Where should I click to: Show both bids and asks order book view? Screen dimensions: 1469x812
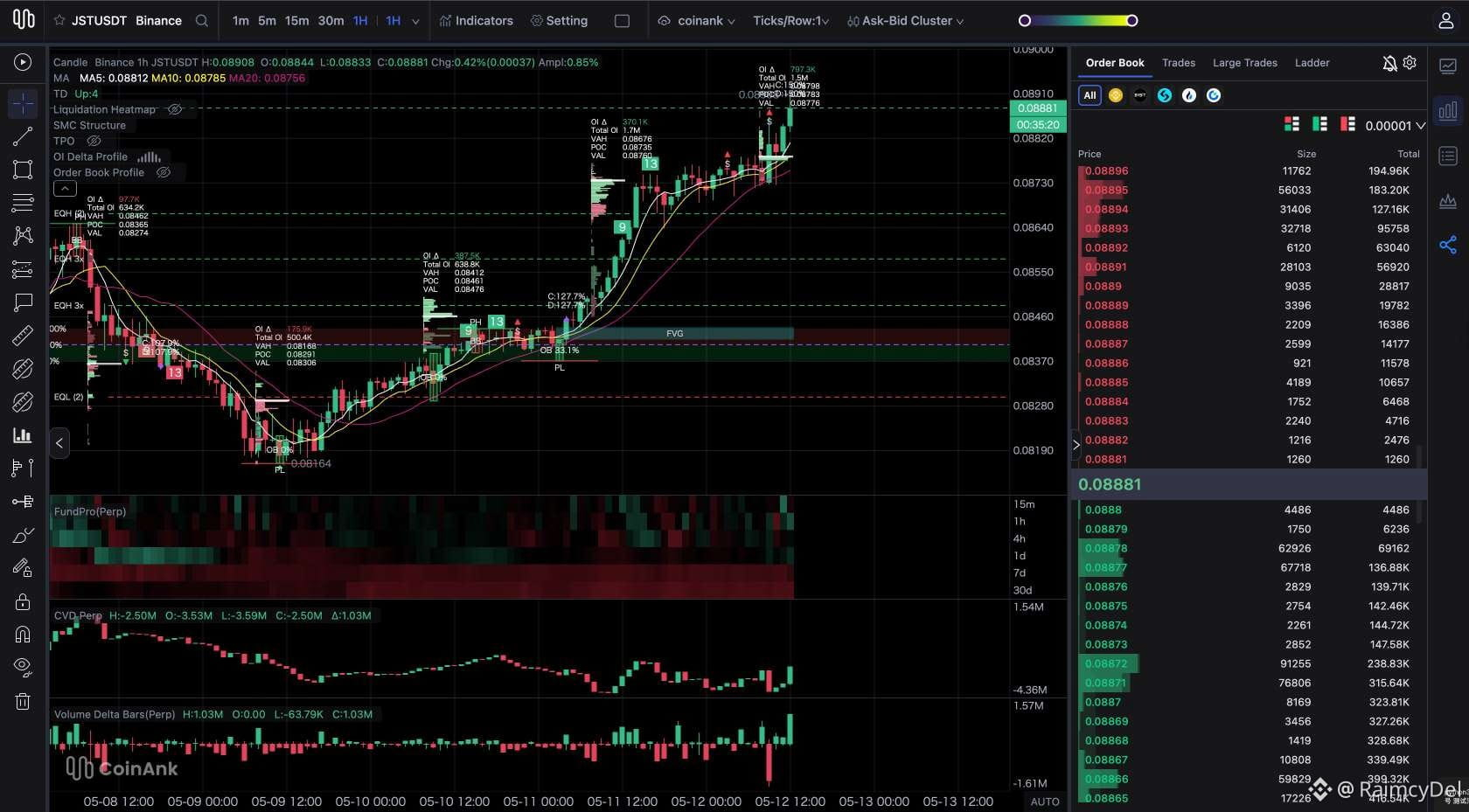(x=1291, y=125)
